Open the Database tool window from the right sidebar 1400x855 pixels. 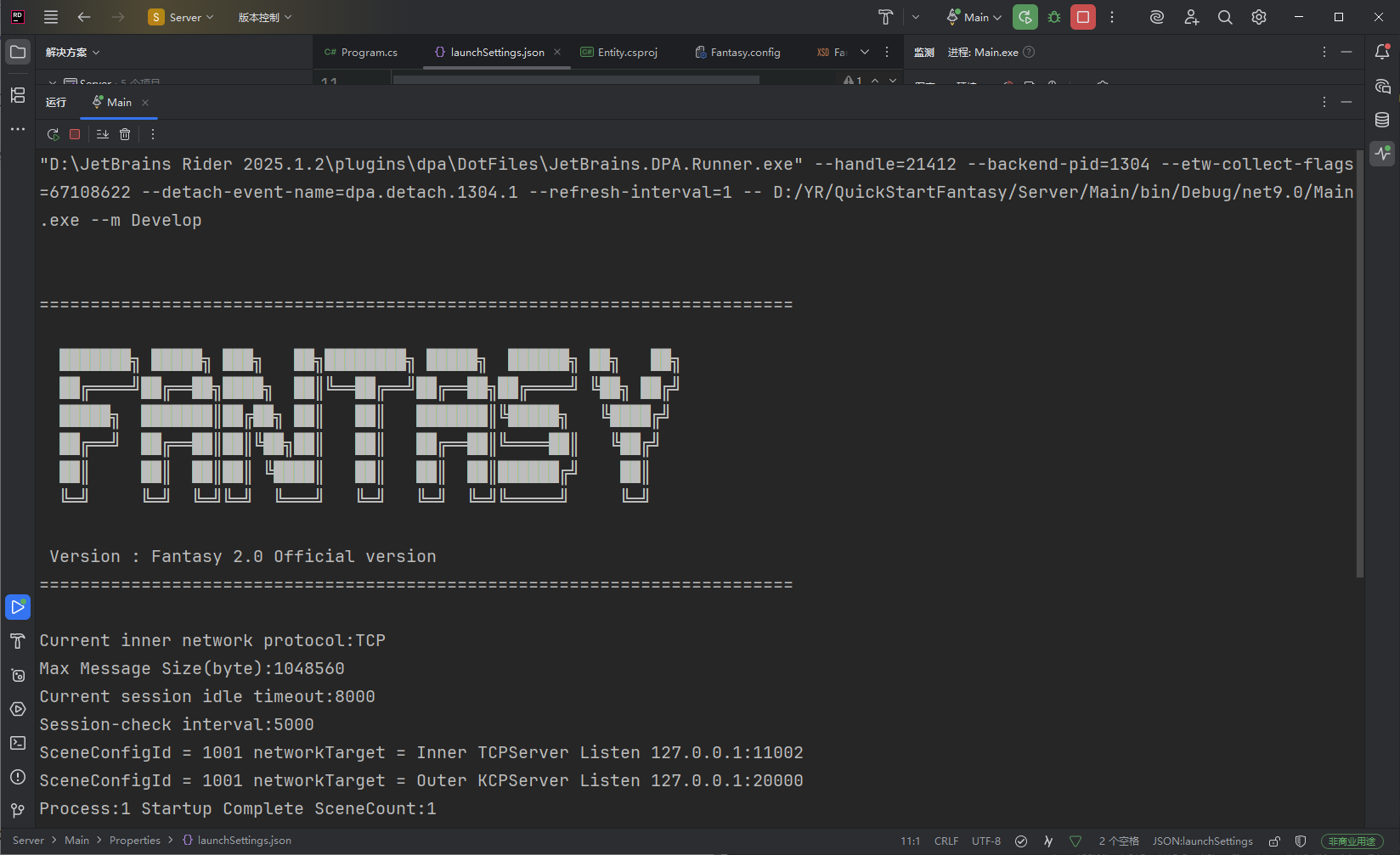tap(1382, 120)
